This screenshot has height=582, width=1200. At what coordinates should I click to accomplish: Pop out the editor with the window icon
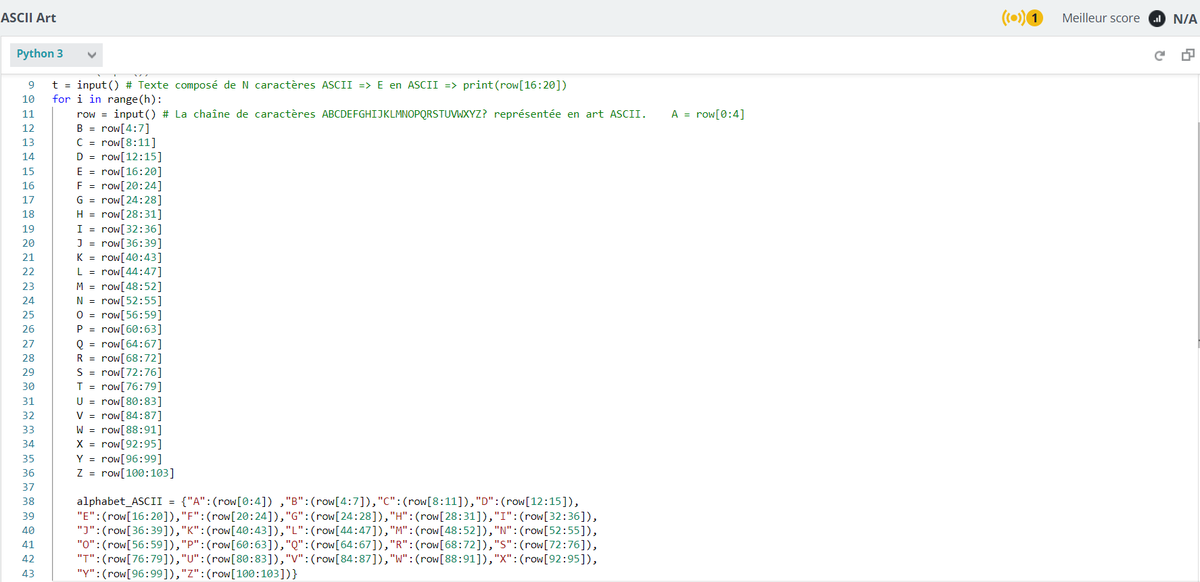(1187, 54)
